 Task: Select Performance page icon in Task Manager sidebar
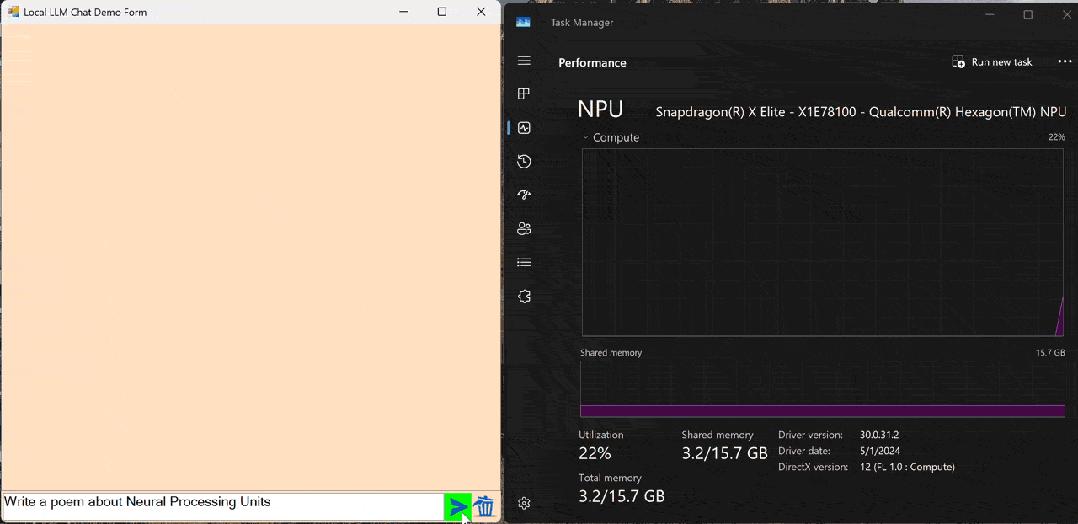524,128
